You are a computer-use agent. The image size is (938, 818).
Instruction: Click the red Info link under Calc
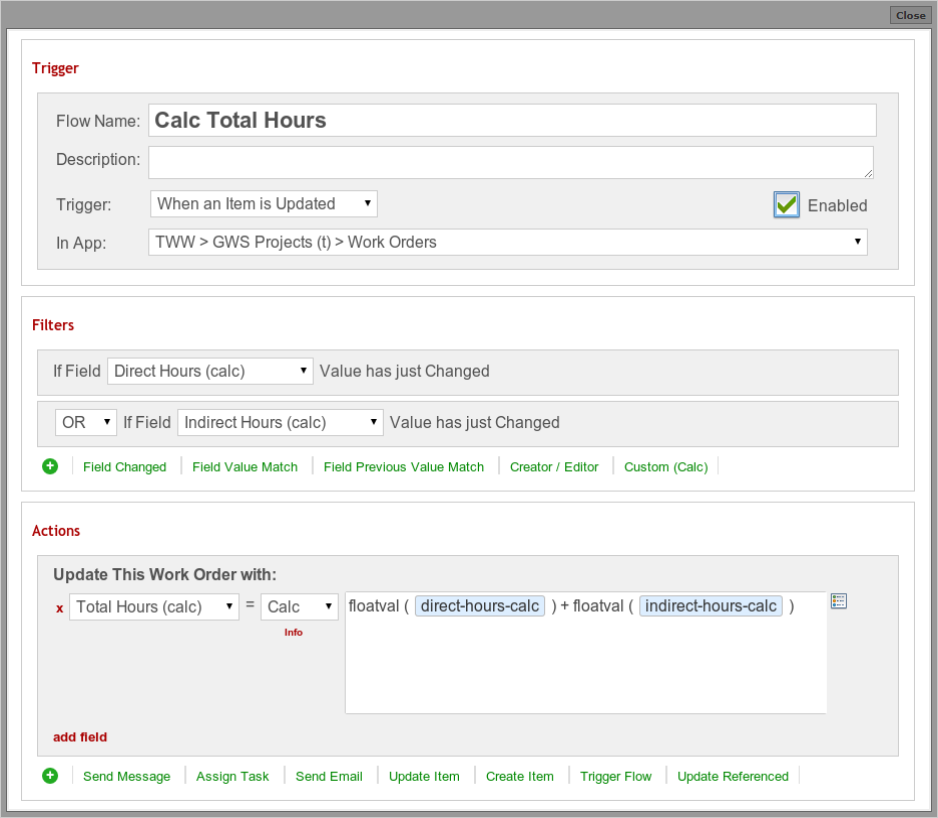(293, 632)
